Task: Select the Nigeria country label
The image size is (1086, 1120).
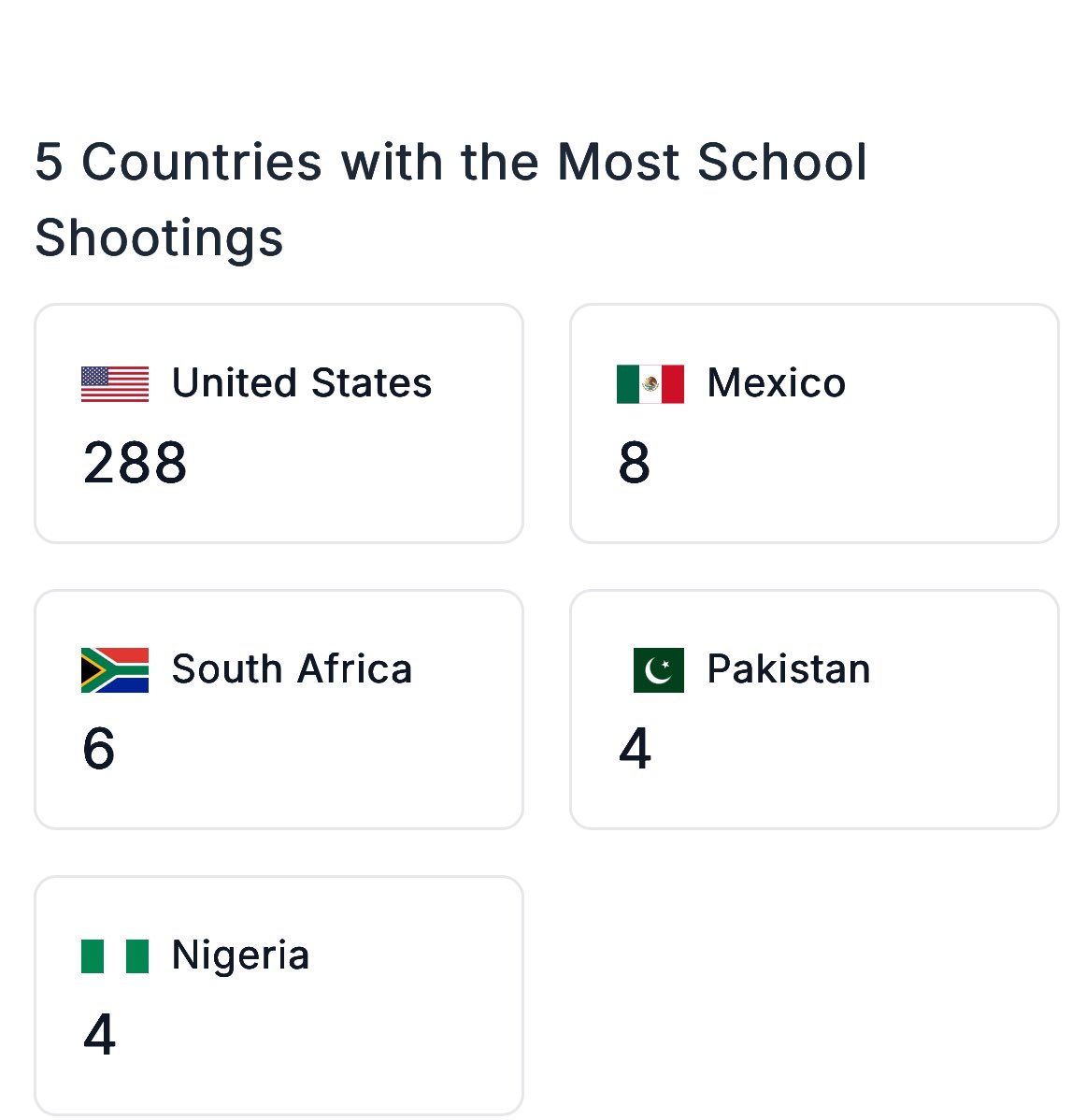Action: 240,955
